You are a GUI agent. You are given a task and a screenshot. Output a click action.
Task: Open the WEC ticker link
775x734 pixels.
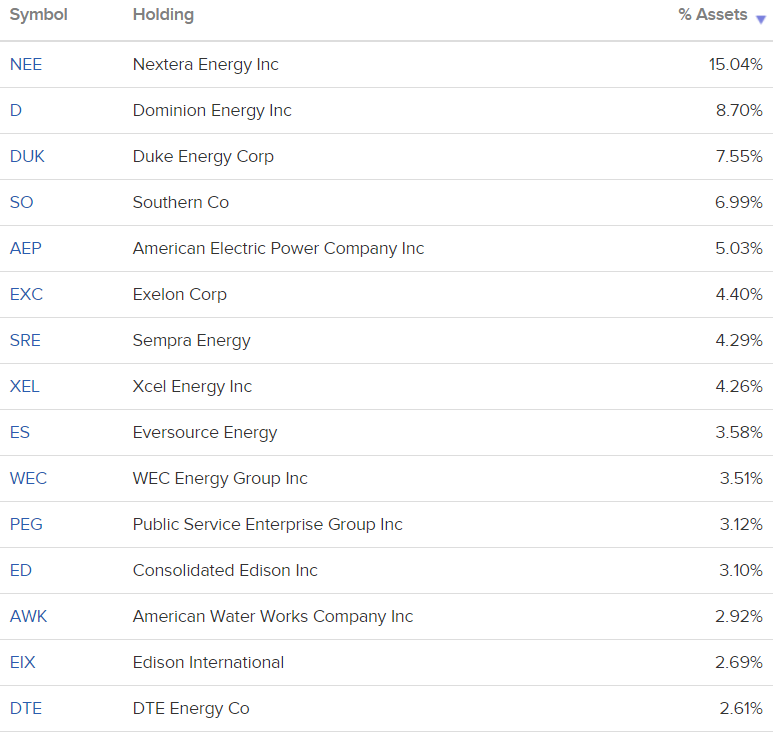coord(28,478)
